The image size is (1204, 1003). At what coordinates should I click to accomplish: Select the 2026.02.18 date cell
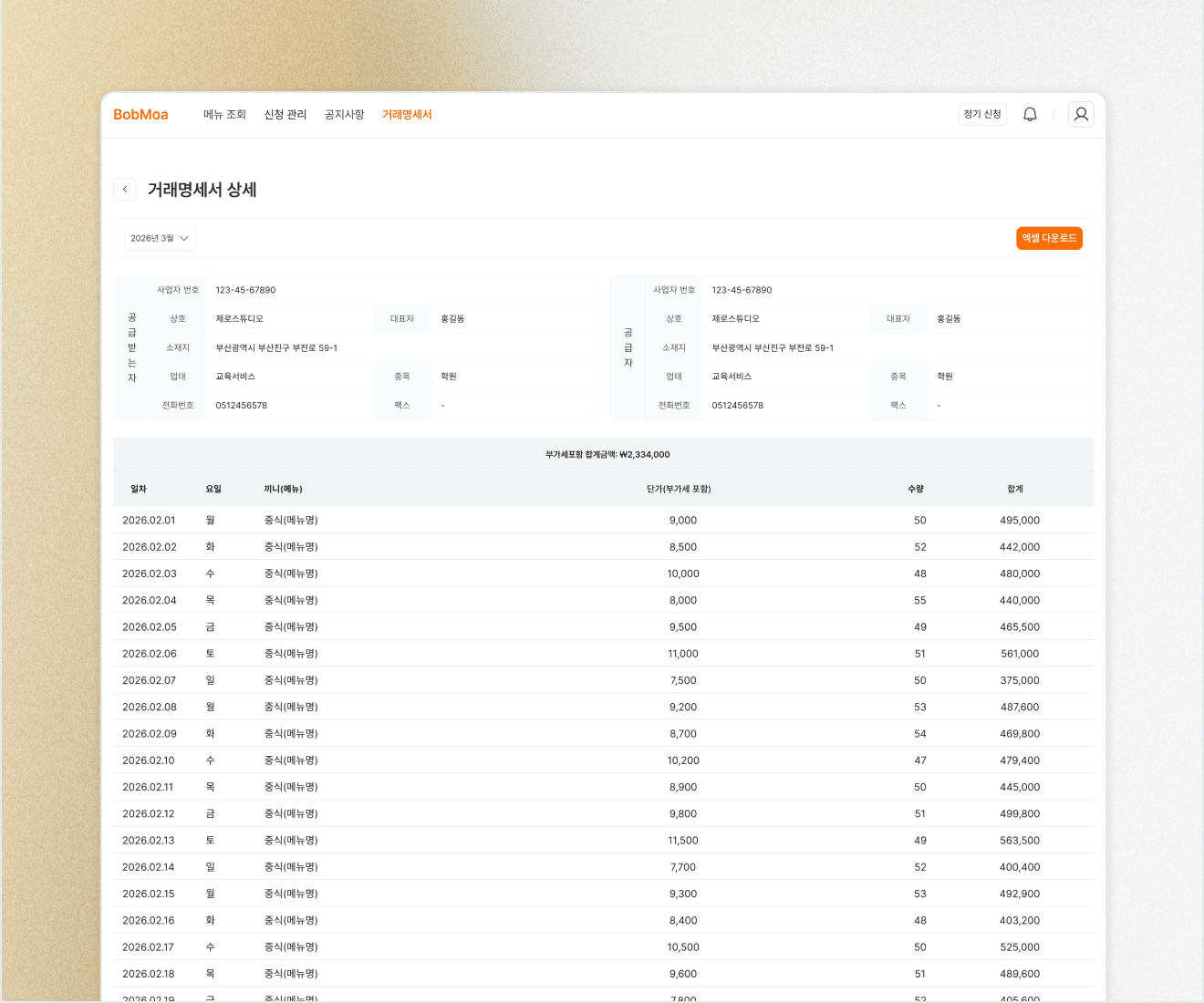click(149, 974)
